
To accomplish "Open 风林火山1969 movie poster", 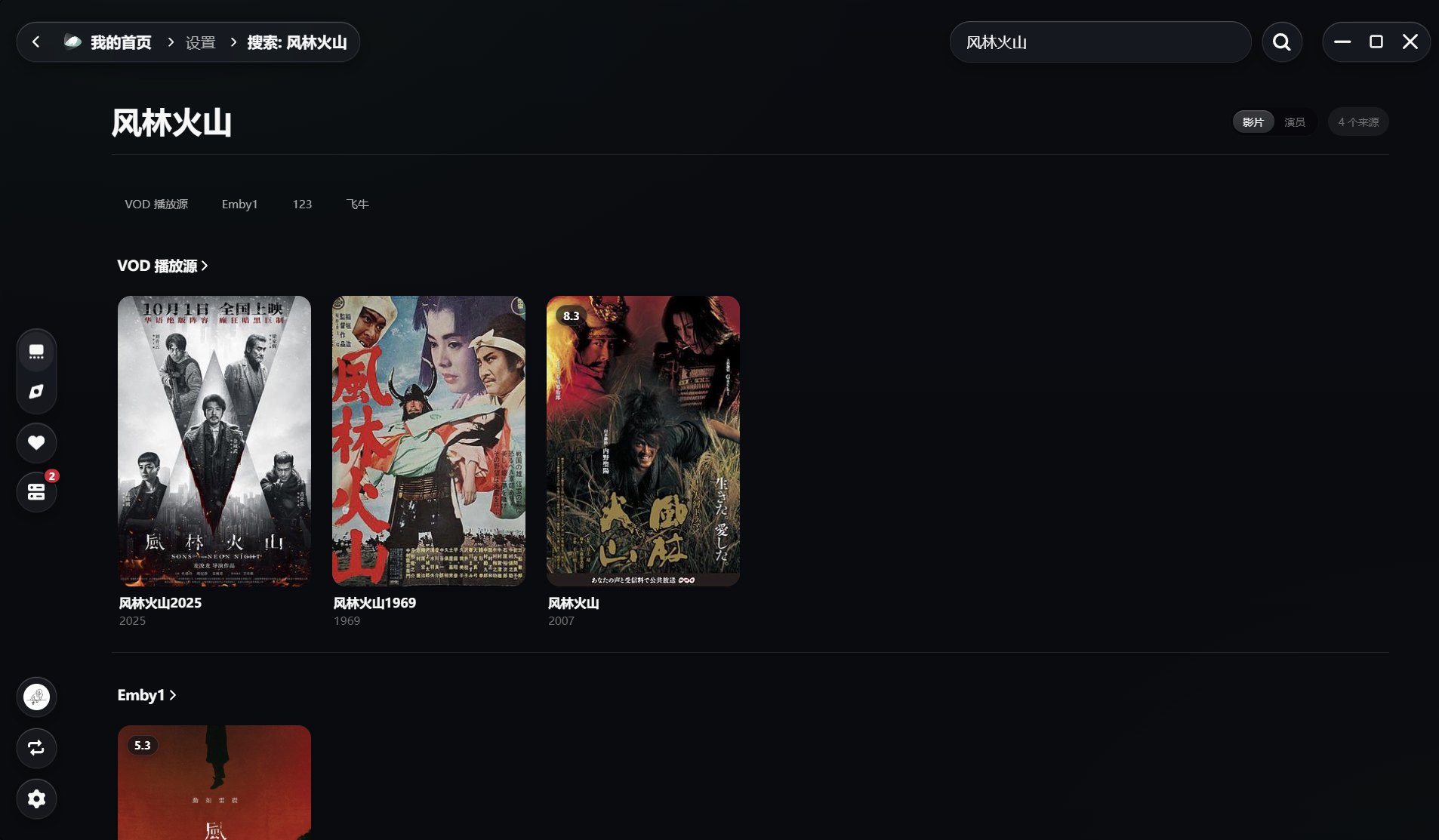I will [428, 440].
